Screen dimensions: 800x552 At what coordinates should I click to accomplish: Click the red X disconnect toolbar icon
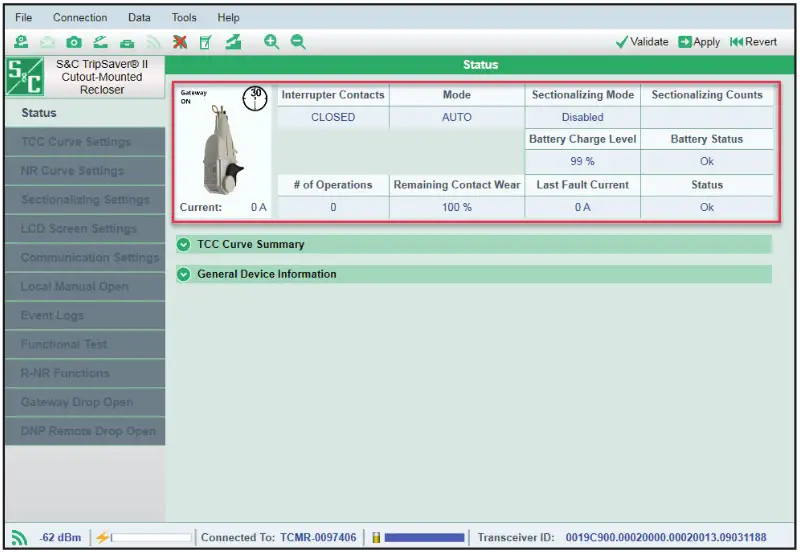(x=180, y=42)
